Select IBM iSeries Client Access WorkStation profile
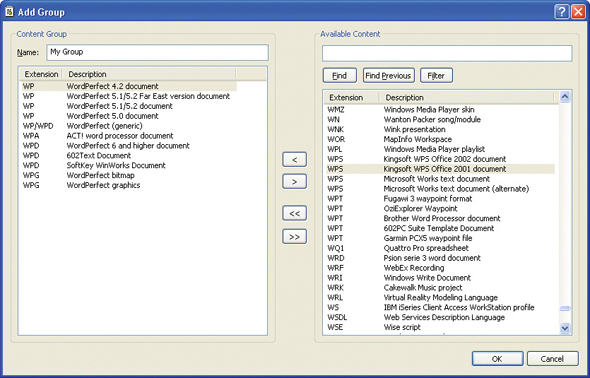The image size is (590, 378). click(440, 308)
